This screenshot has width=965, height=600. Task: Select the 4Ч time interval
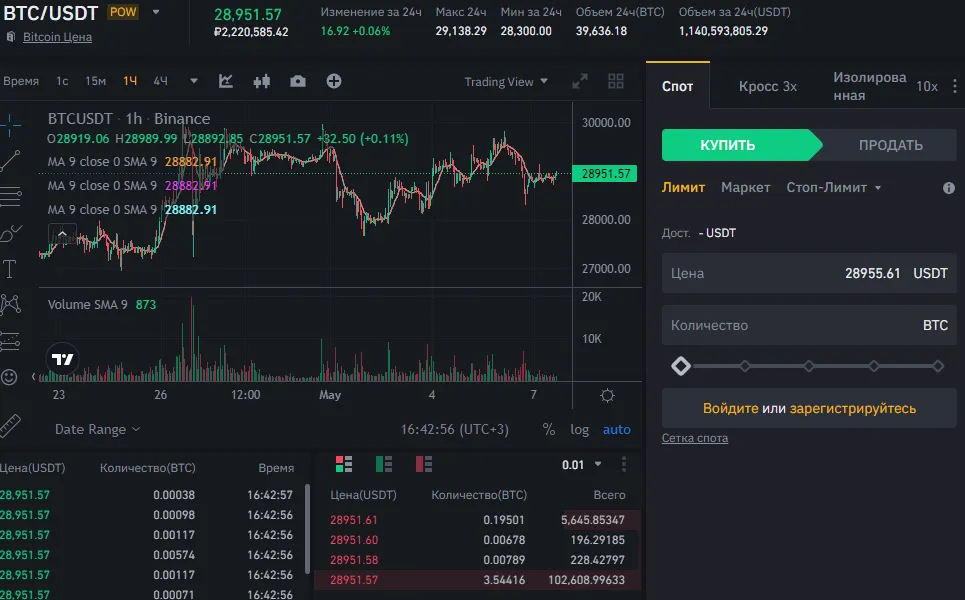161,81
